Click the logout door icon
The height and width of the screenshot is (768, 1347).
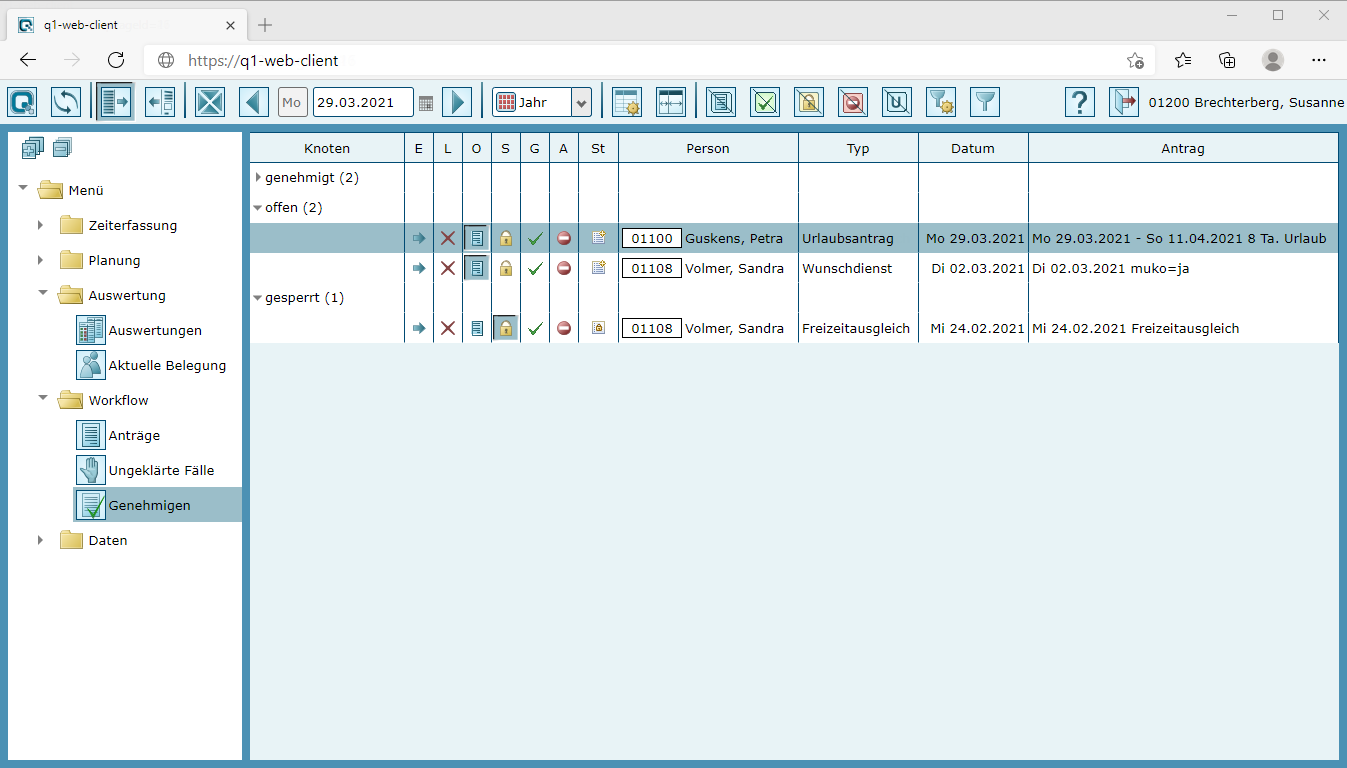click(1123, 102)
